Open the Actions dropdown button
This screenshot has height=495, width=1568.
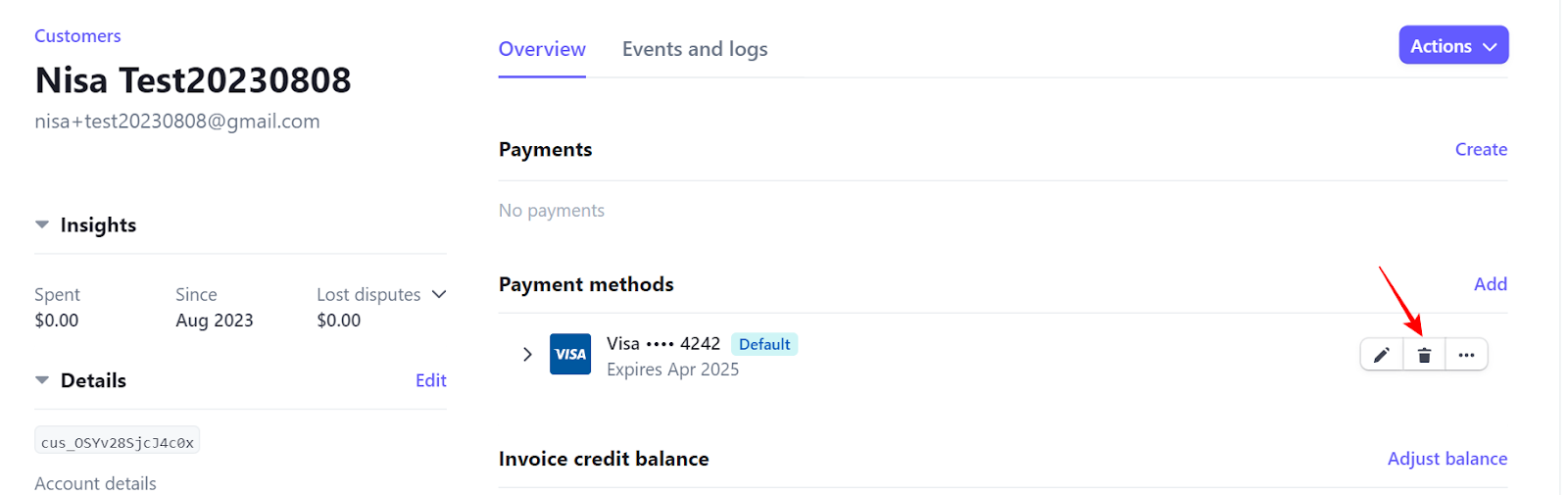coord(1453,45)
